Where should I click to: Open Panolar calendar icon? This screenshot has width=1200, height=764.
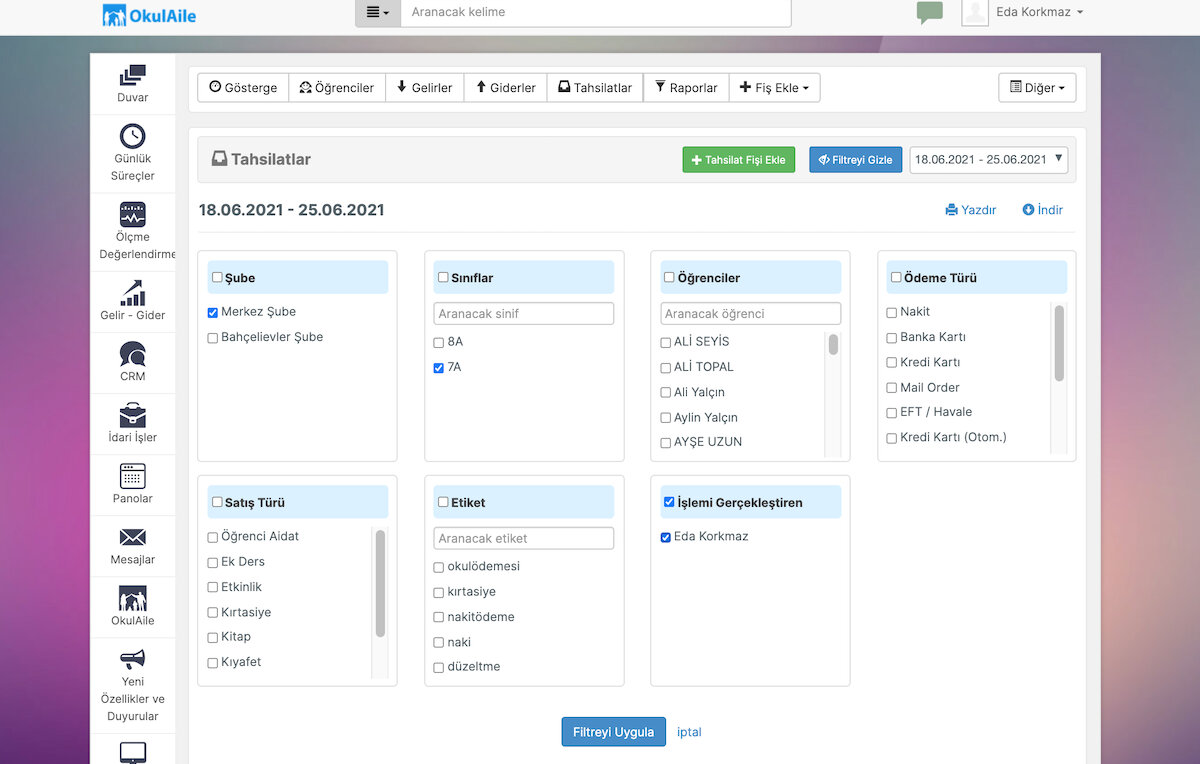point(132,475)
